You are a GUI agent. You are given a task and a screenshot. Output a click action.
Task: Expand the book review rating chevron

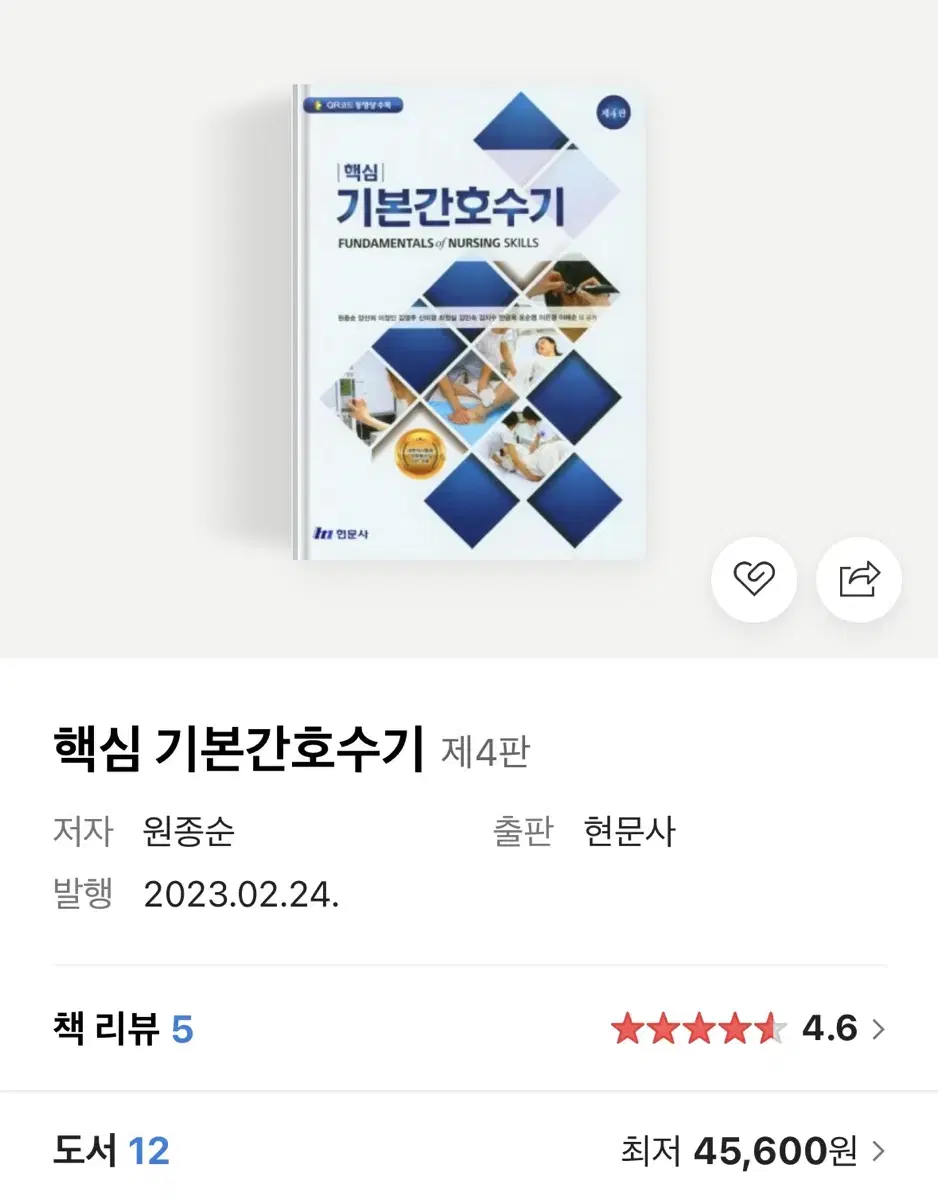[878, 1029]
